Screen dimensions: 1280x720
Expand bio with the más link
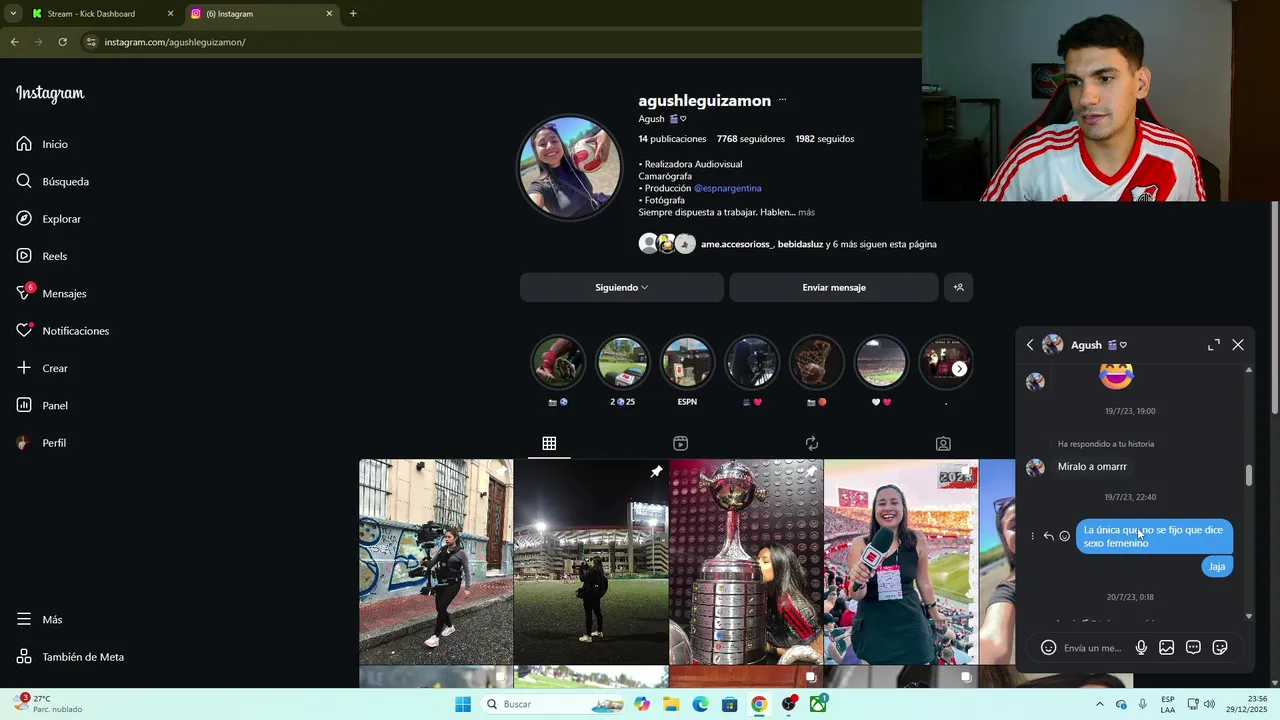point(806,212)
